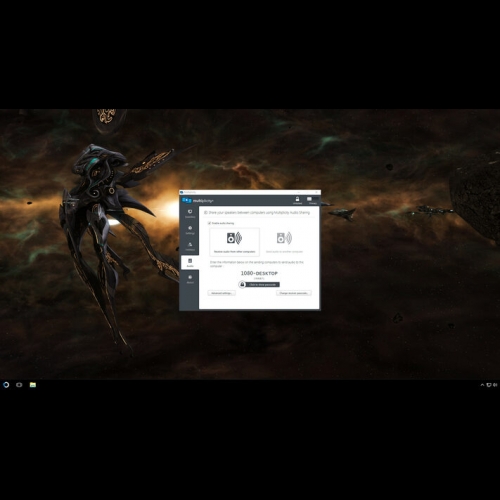Open the Settings sidebar section
The width and height of the screenshot is (500, 500).
[x=190, y=230]
